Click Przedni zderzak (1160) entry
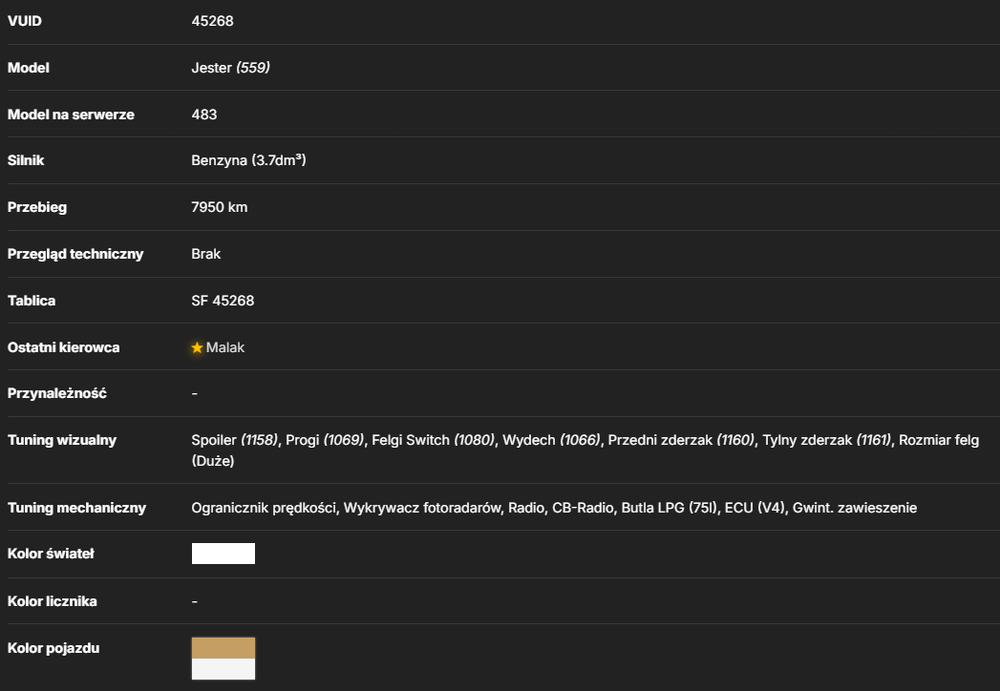Screen dimensions: 1000x691 [x=681, y=440]
